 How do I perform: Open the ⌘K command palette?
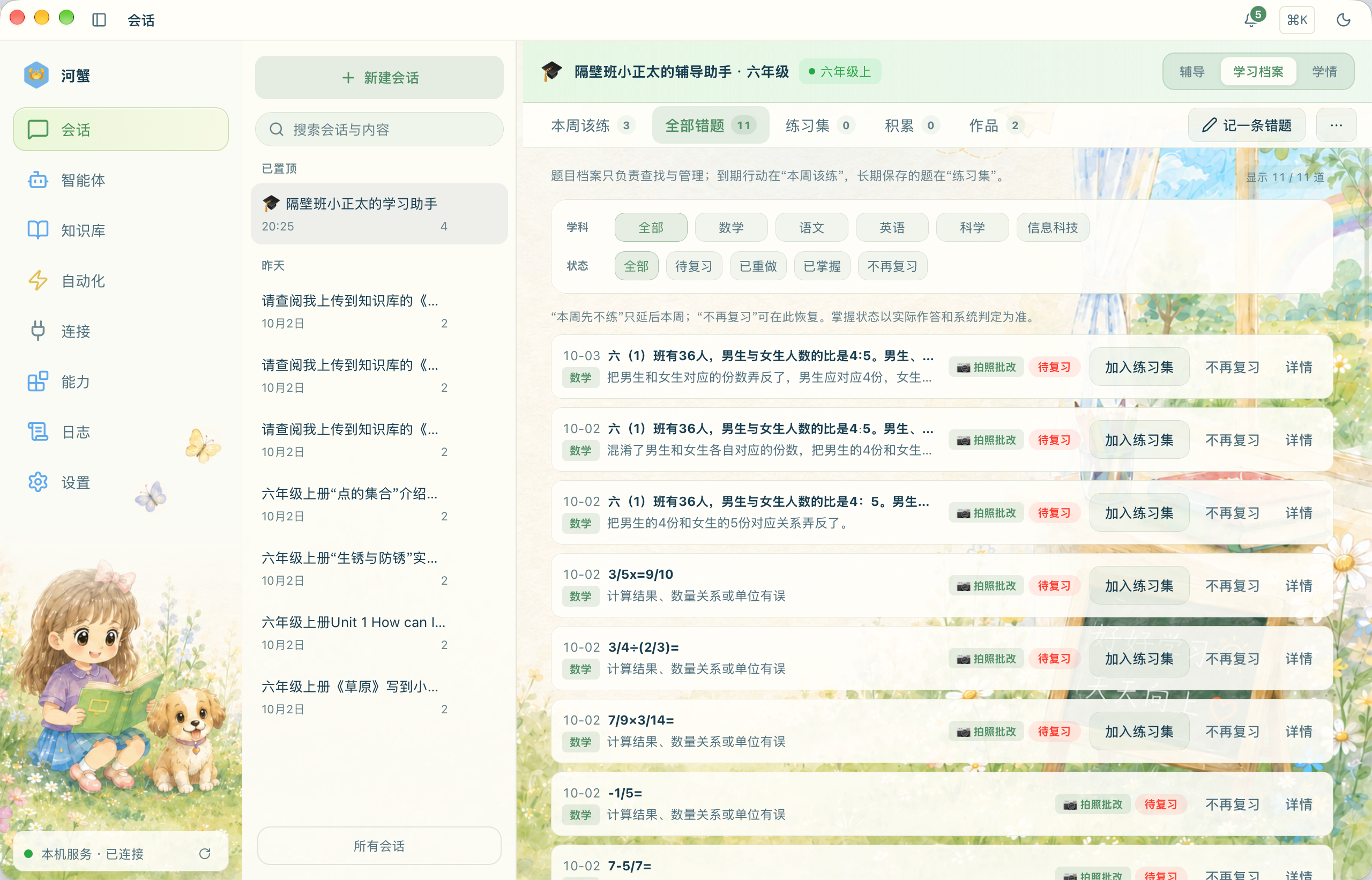(1297, 20)
